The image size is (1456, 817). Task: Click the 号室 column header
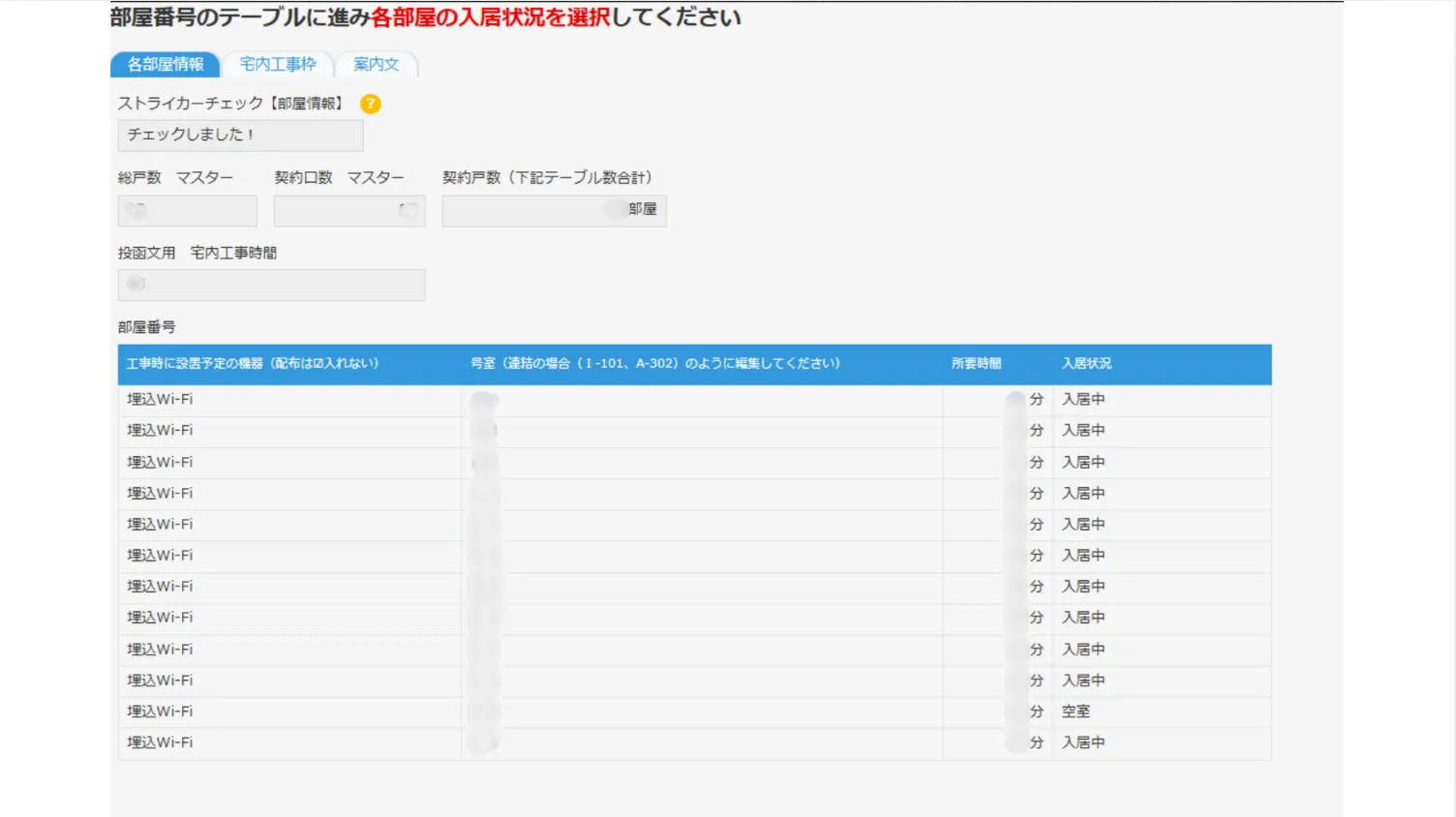tap(654, 364)
